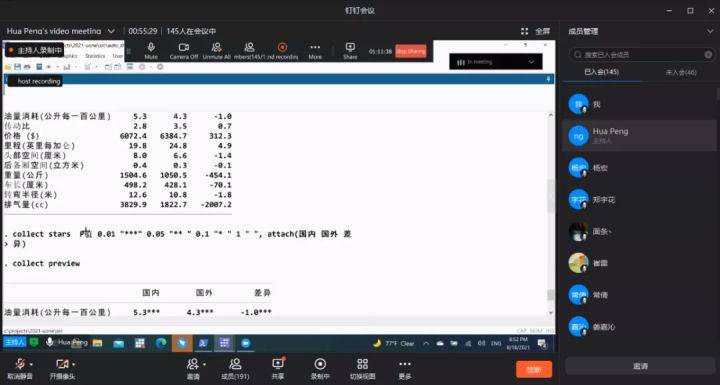Open camera options arrow beside 开摄像头
Image resolution: width=720 pixels, height=385 pixels.
(x=74, y=365)
